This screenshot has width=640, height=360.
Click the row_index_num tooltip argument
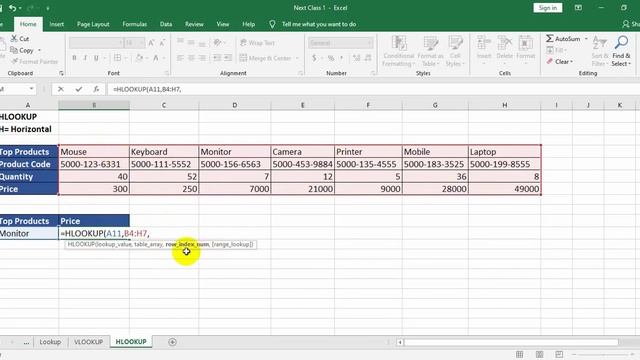[187, 244]
